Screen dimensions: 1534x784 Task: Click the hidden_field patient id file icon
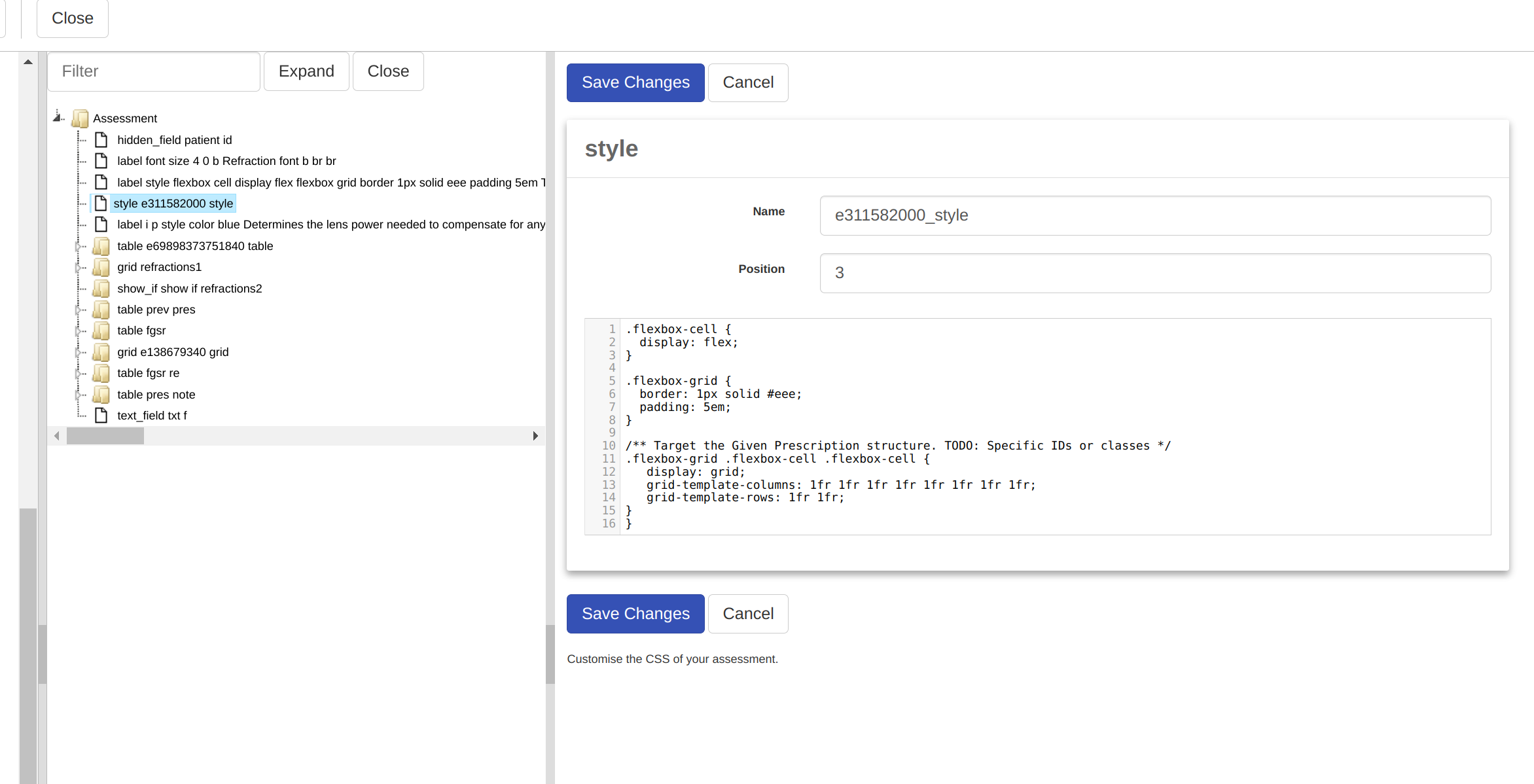(x=101, y=140)
